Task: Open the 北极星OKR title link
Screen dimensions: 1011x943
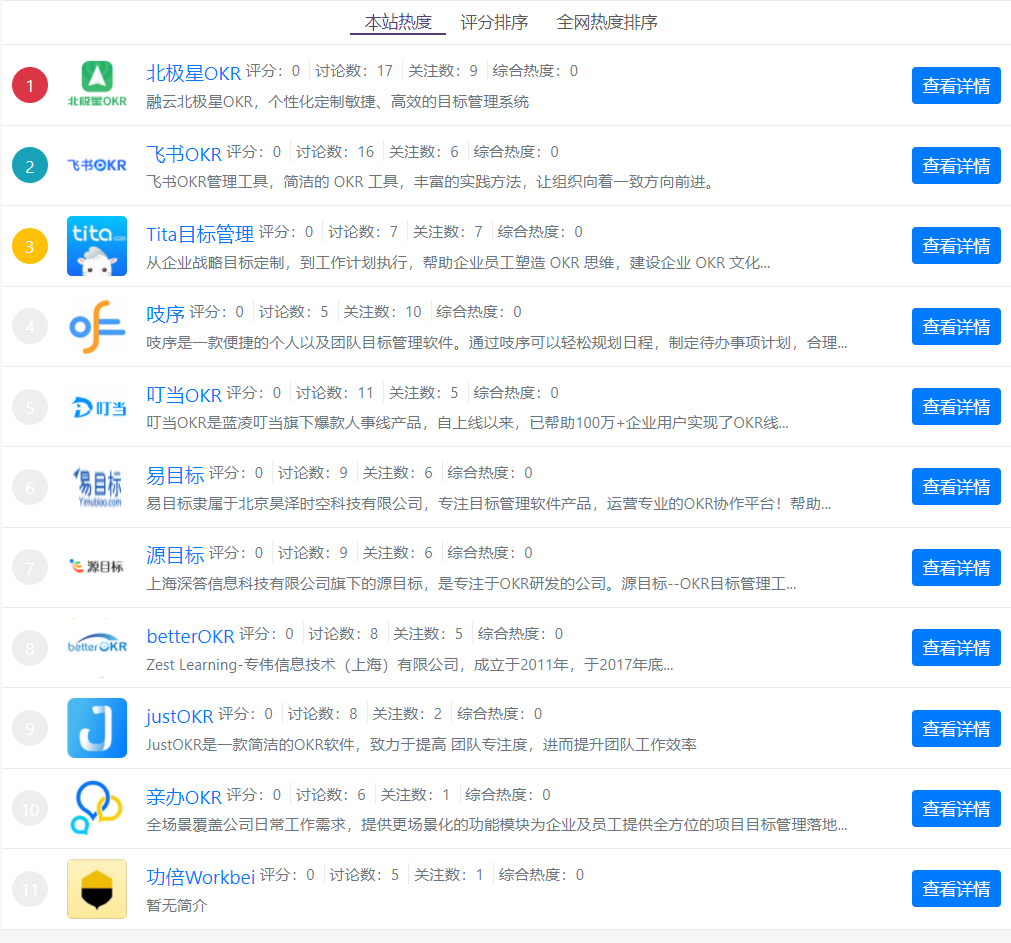Action: coord(193,73)
